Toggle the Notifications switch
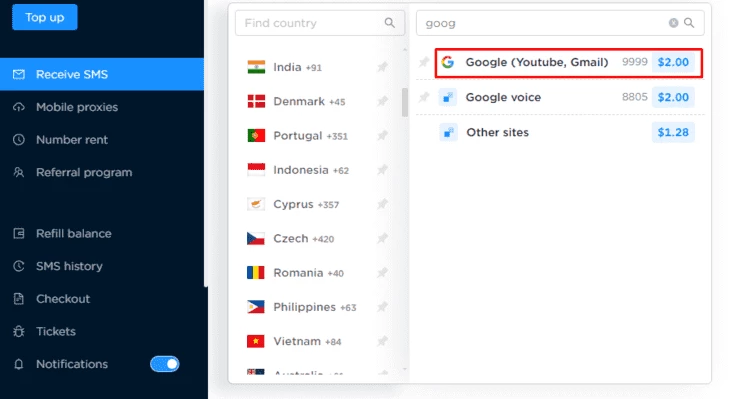Image resolution: width=730 pixels, height=399 pixels. click(164, 364)
